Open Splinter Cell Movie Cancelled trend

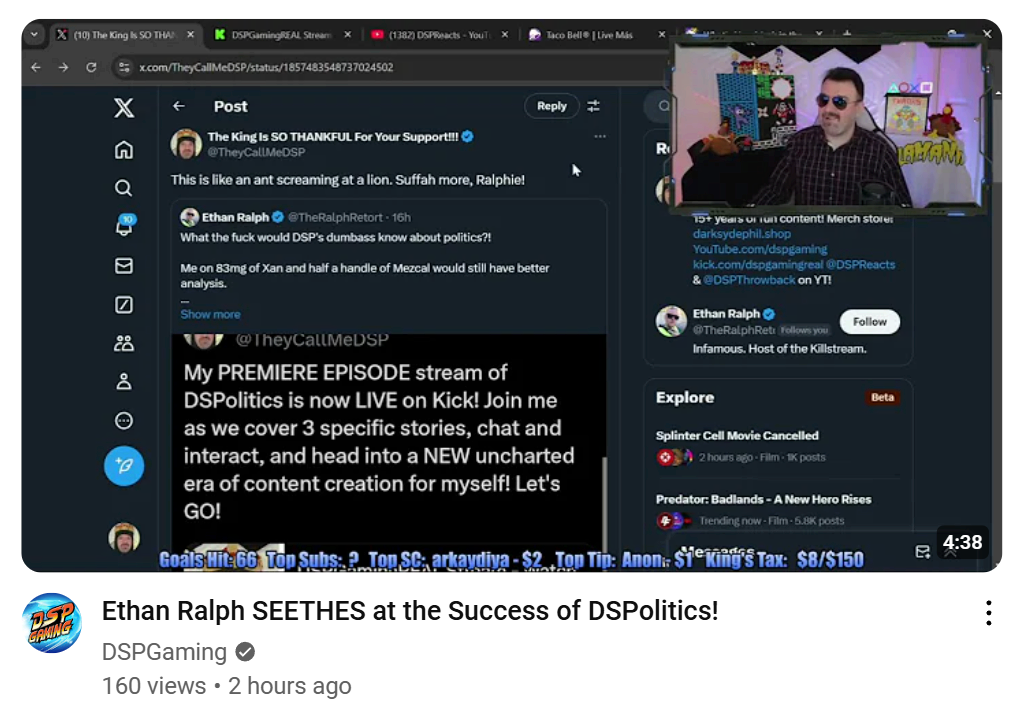click(778, 446)
